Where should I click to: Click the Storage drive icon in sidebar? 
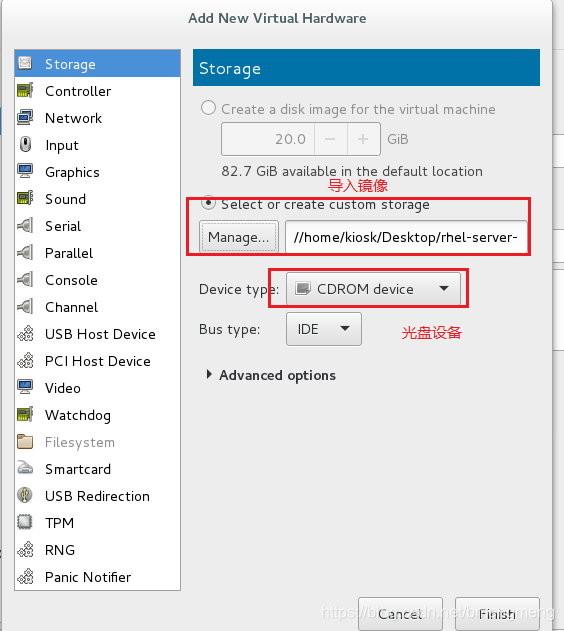(25, 63)
